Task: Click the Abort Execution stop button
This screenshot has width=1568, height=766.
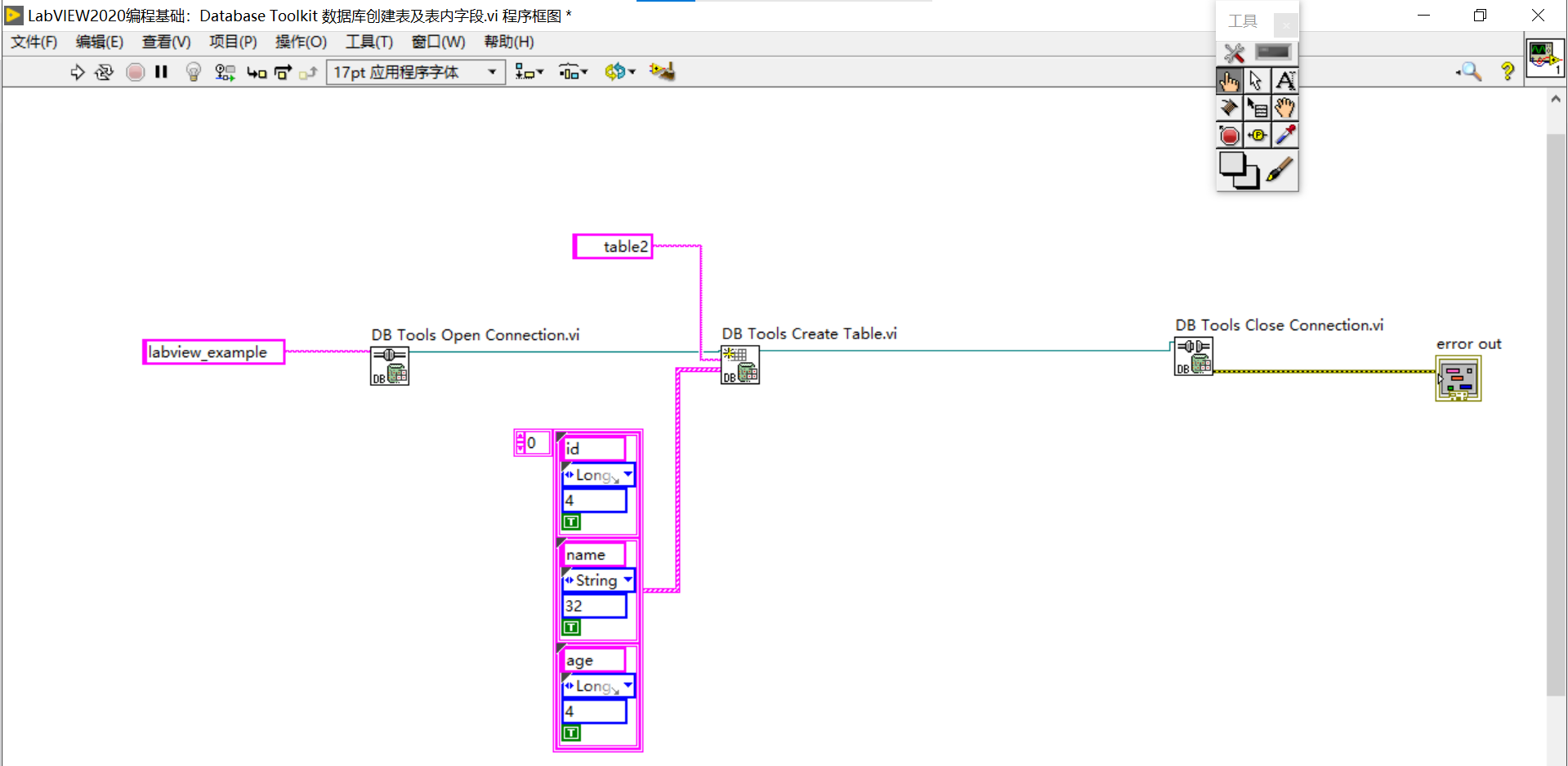Action: 135,72
